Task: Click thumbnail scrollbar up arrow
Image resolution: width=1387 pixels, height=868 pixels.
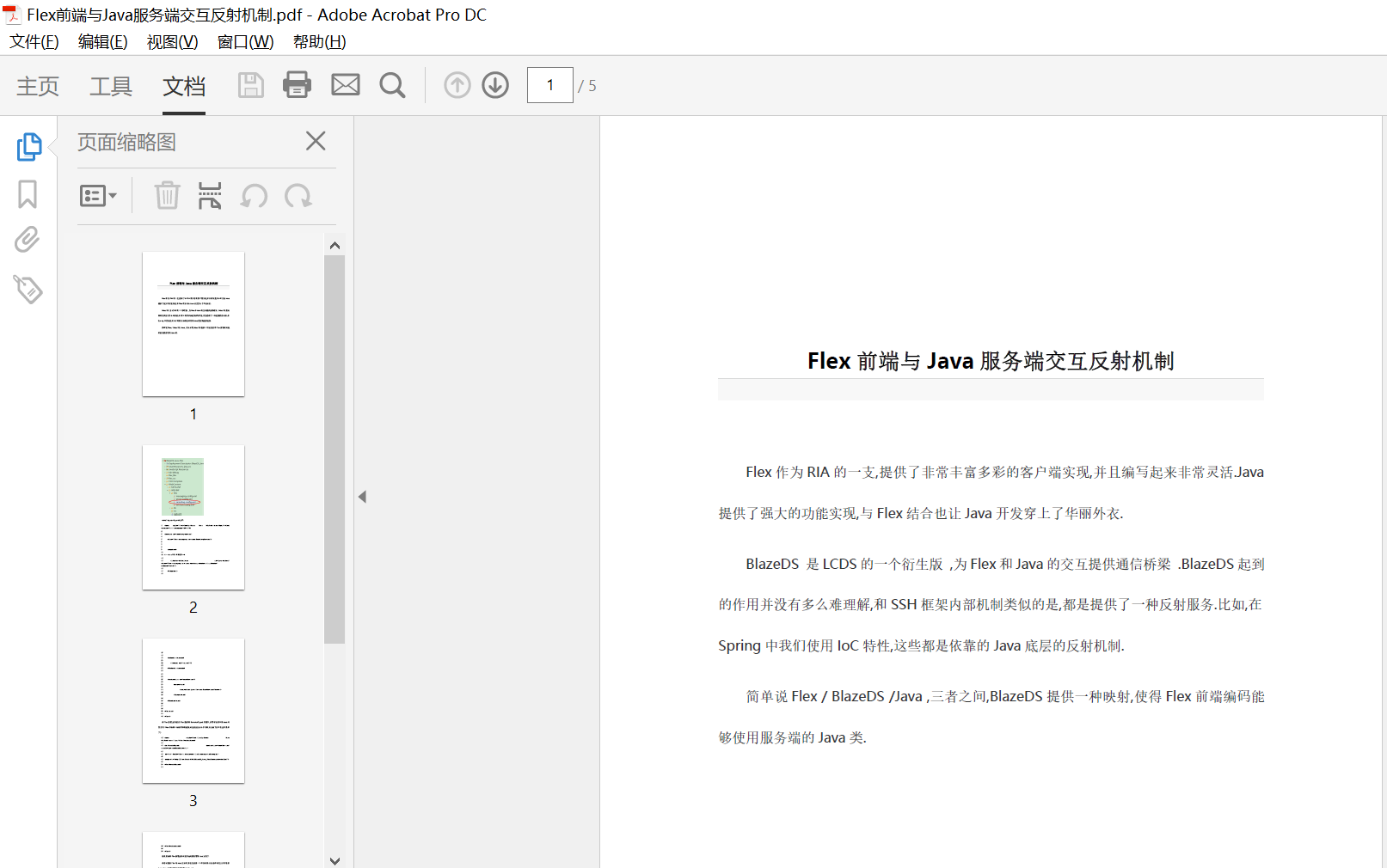Action: [x=335, y=246]
